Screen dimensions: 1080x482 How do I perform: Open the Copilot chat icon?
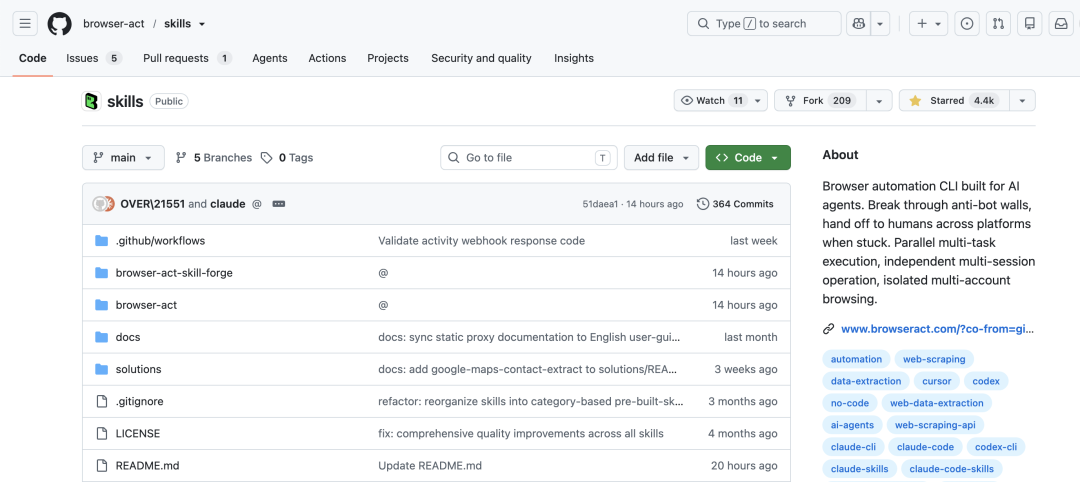(858, 23)
